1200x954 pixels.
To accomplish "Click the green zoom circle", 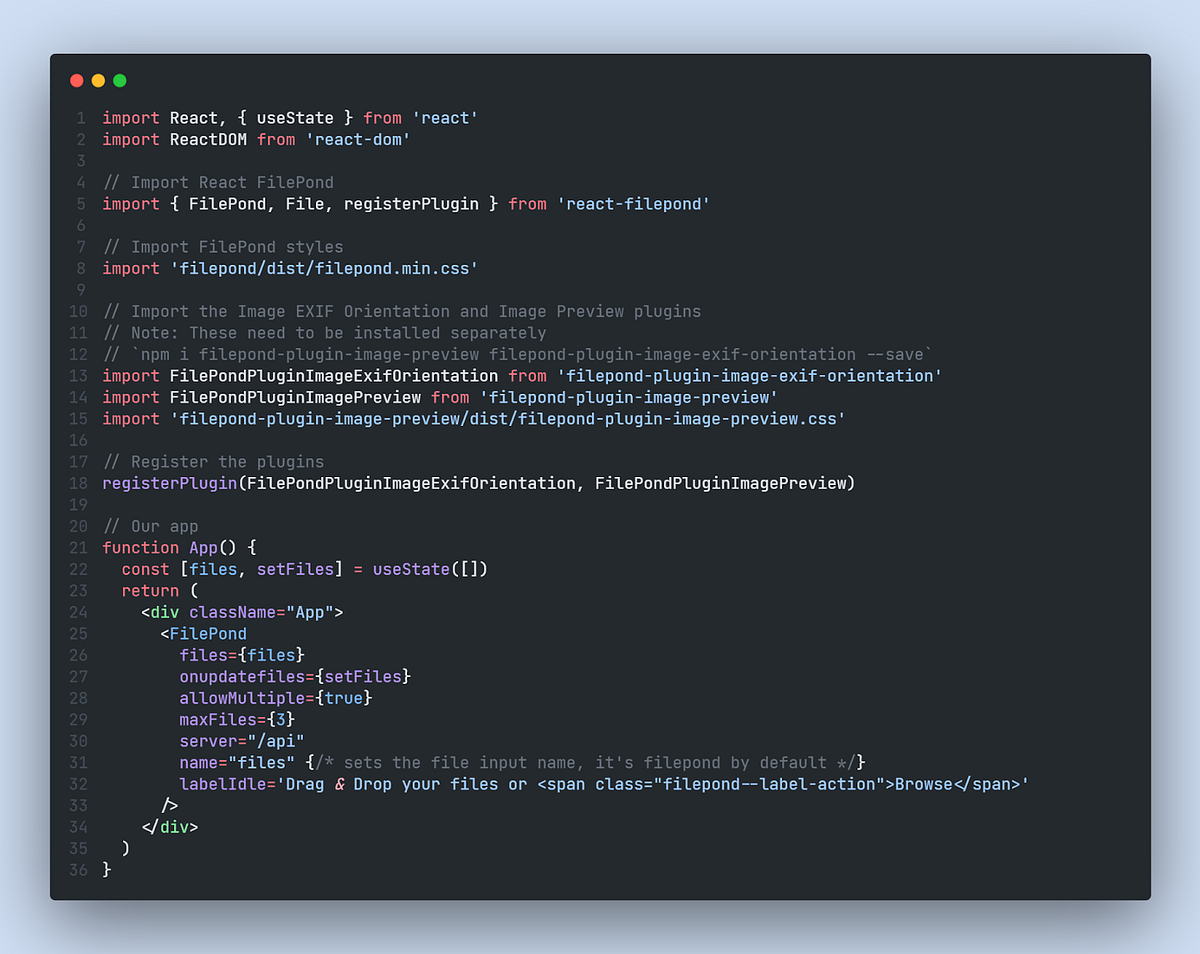I will [x=119, y=80].
